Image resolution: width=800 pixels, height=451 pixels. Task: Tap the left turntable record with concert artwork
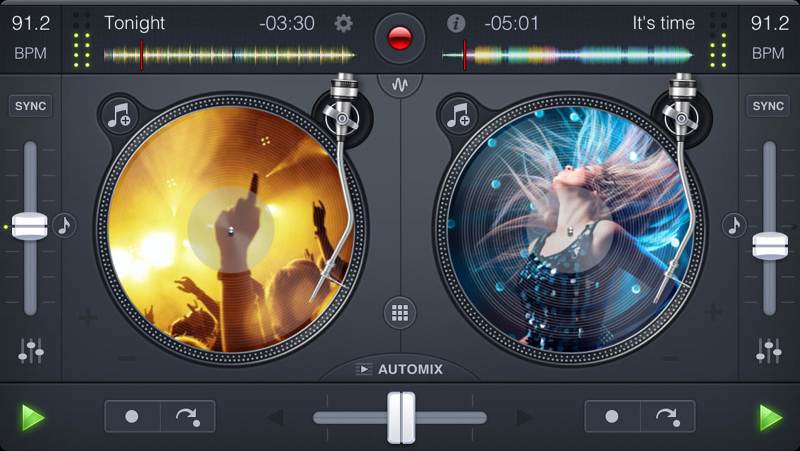(x=231, y=230)
